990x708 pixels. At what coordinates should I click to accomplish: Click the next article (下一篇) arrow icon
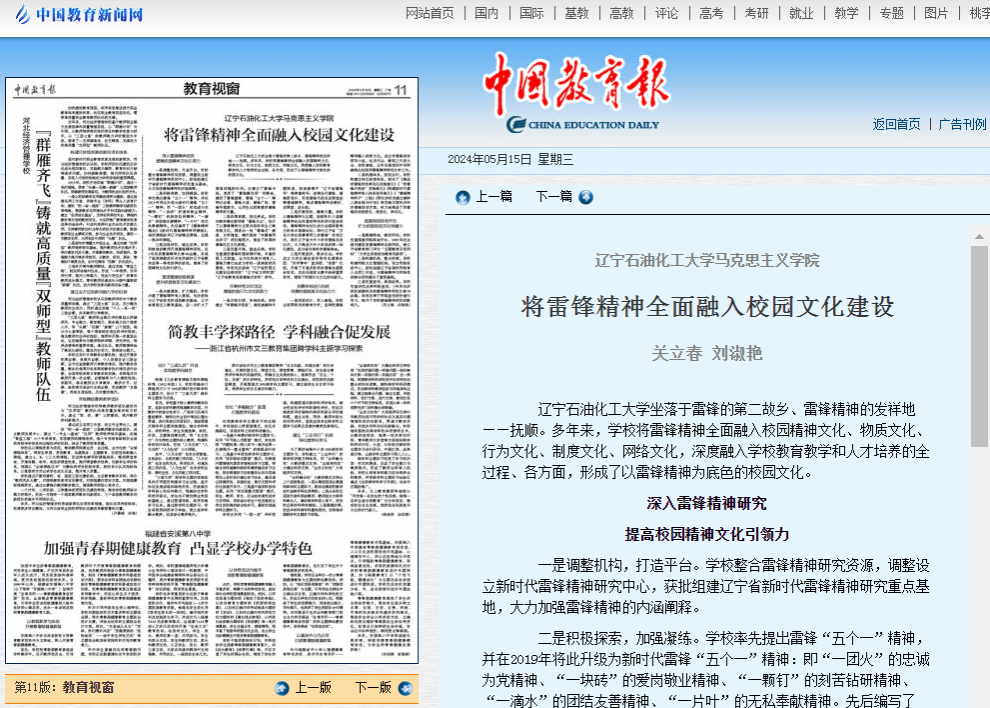pos(586,197)
